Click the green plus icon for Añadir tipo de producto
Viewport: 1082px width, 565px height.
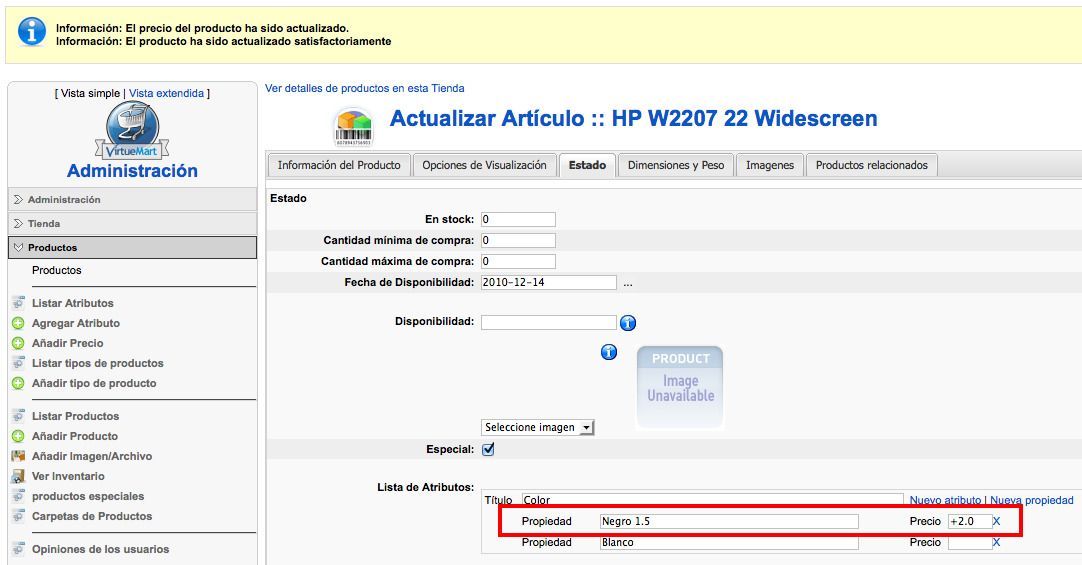(x=19, y=383)
